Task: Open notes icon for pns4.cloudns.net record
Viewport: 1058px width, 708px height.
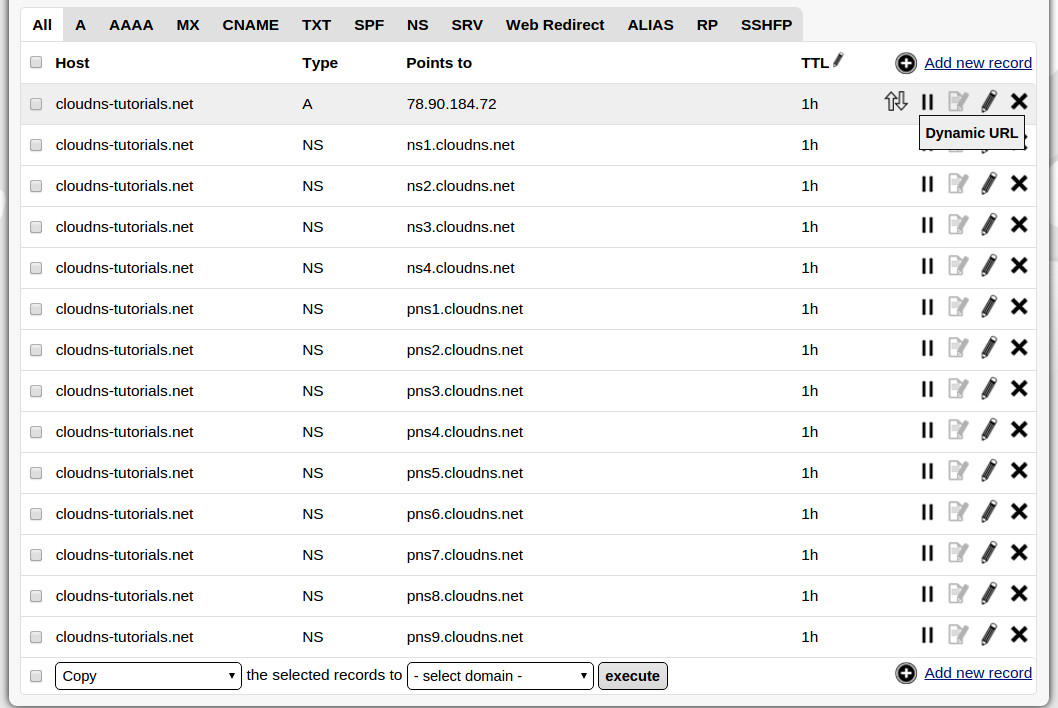Action: point(958,429)
